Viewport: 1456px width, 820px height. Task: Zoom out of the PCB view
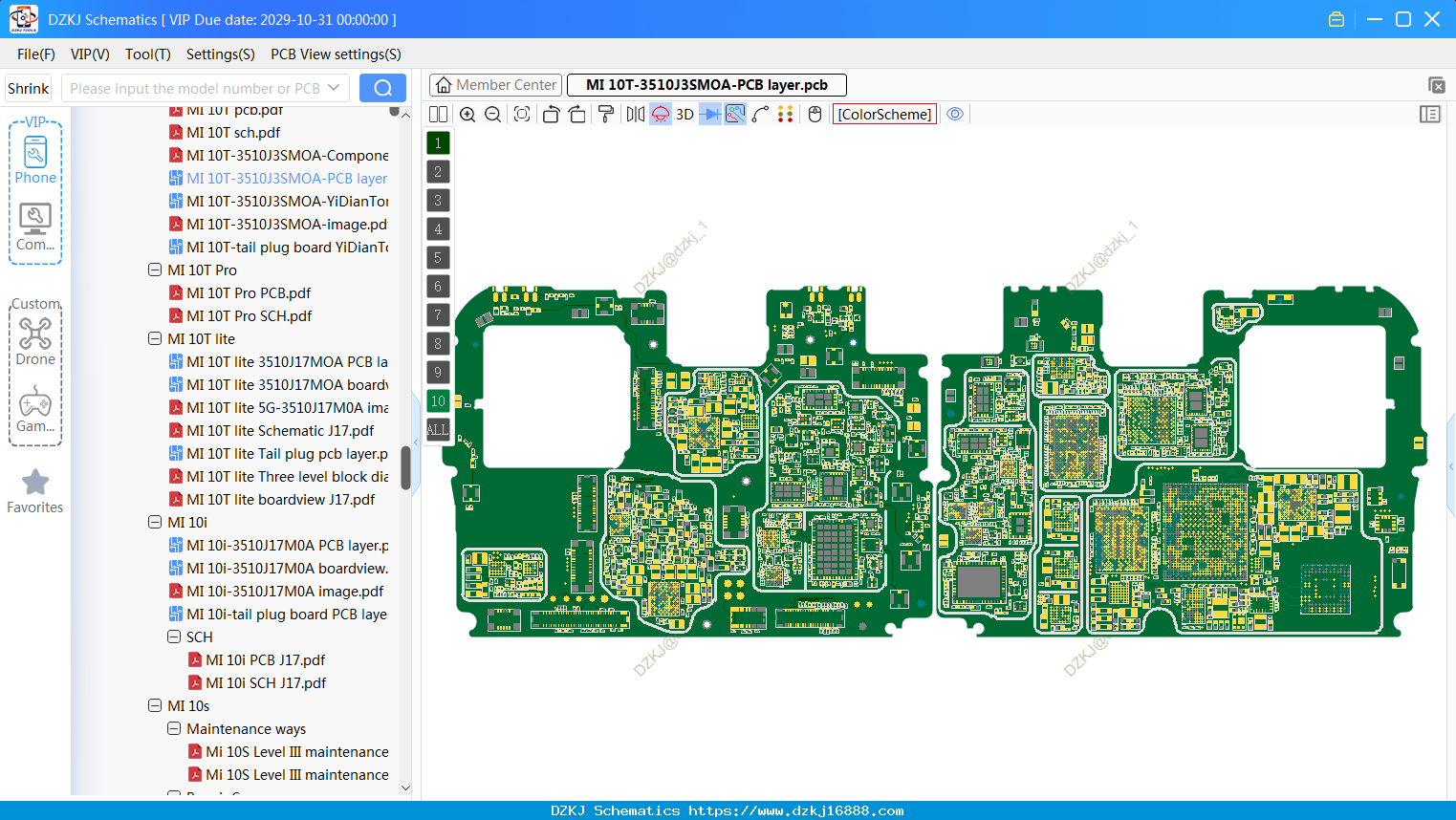(493, 115)
